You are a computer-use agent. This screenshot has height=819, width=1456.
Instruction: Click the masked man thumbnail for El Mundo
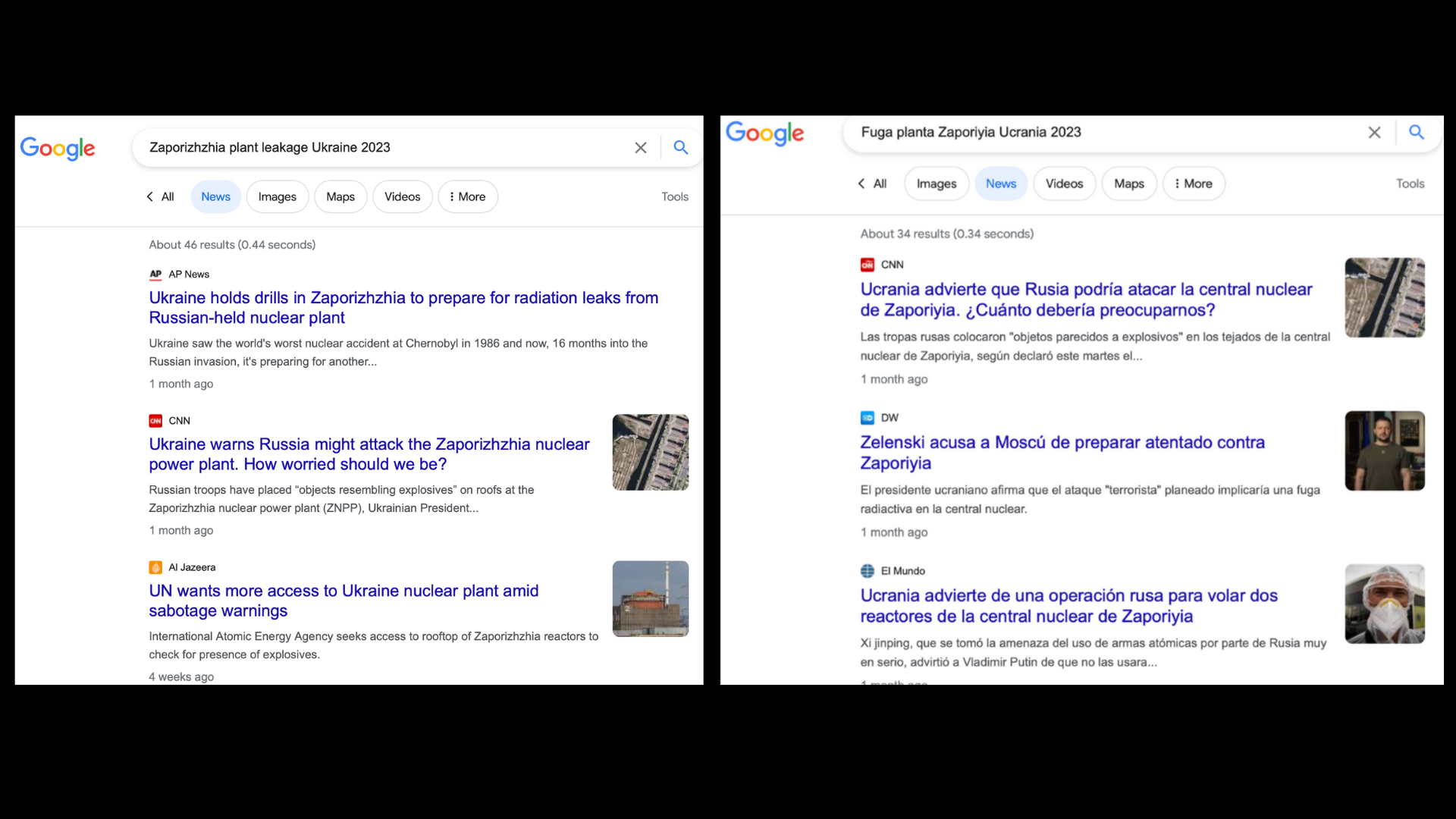pyautogui.click(x=1385, y=604)
